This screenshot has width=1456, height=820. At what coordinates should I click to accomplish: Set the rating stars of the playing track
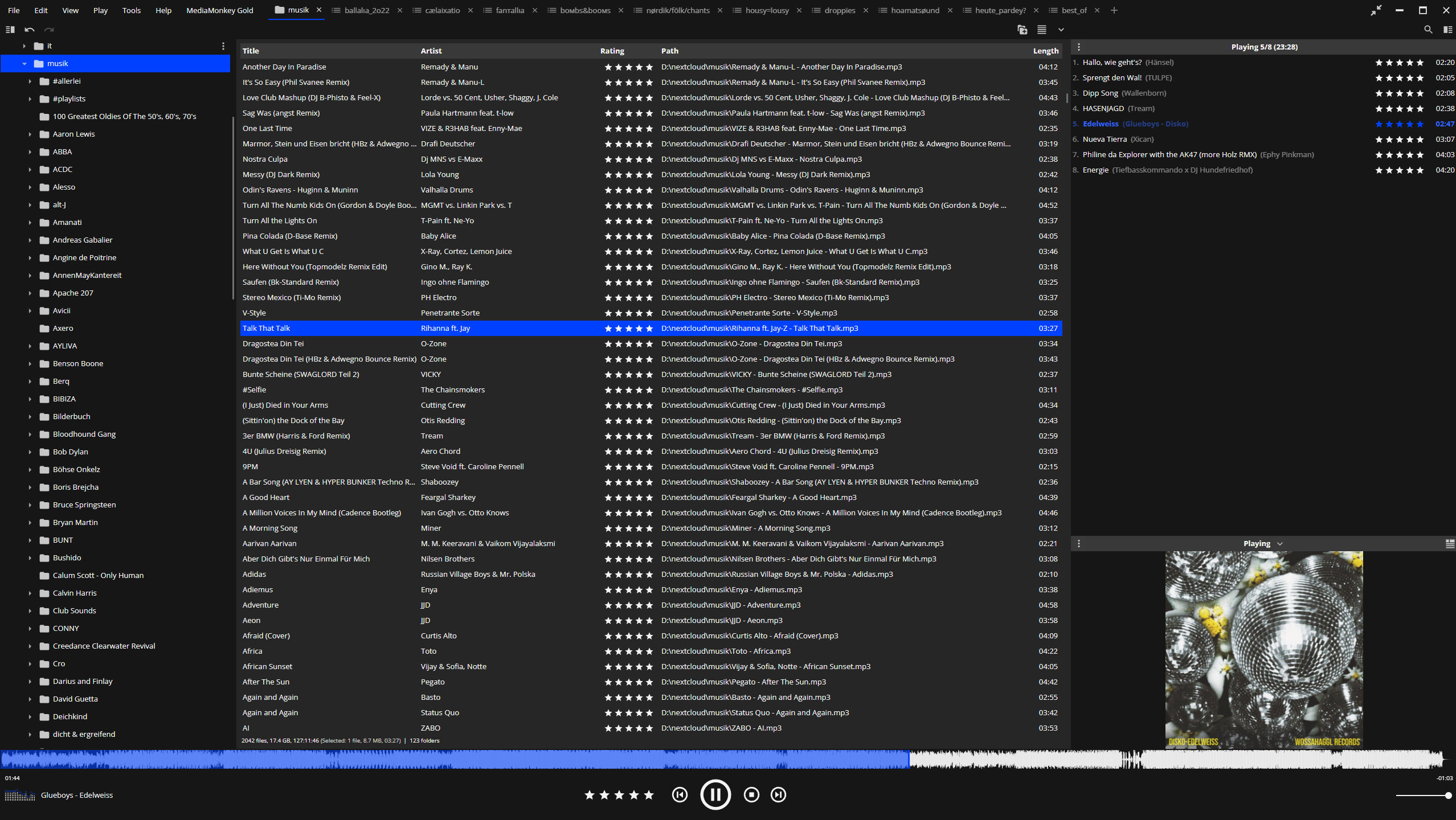point(619,795)
